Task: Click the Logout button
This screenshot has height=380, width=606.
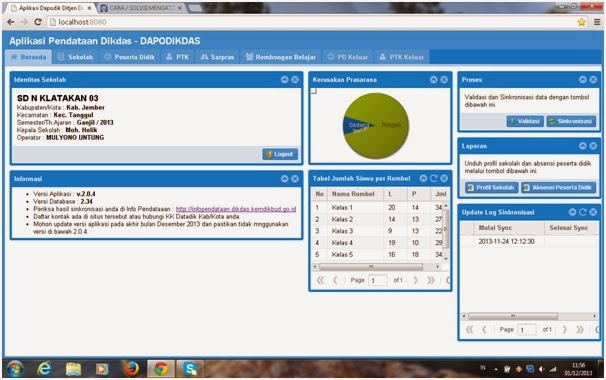Action: [x=280, y=154]
